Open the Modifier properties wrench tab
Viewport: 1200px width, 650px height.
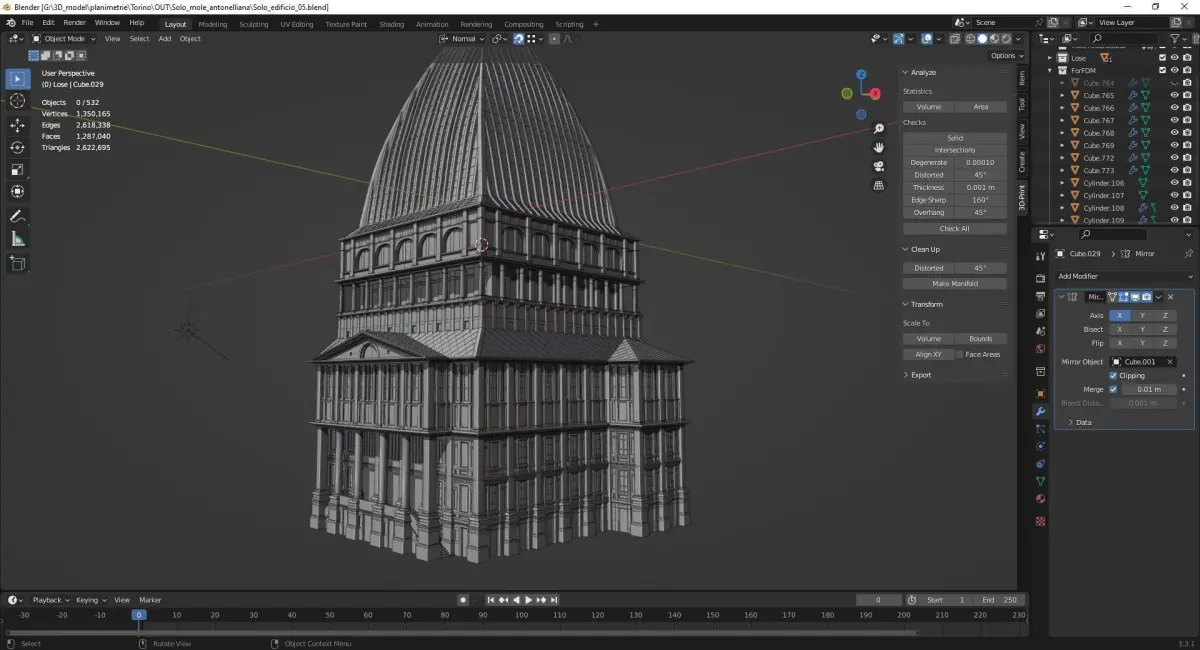1040,411
